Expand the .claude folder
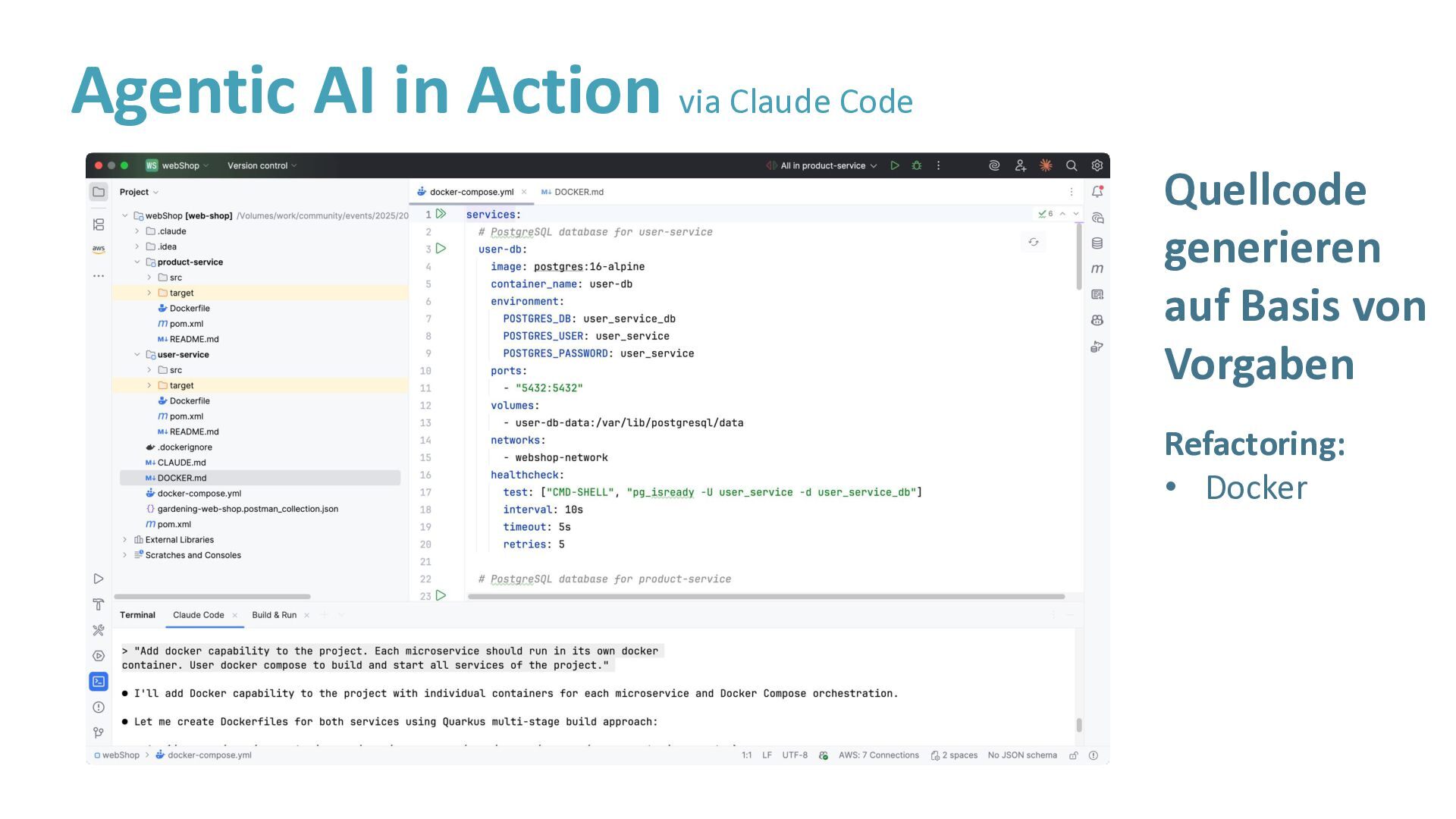The image size is (1456, 819). (x=137, y=231)
